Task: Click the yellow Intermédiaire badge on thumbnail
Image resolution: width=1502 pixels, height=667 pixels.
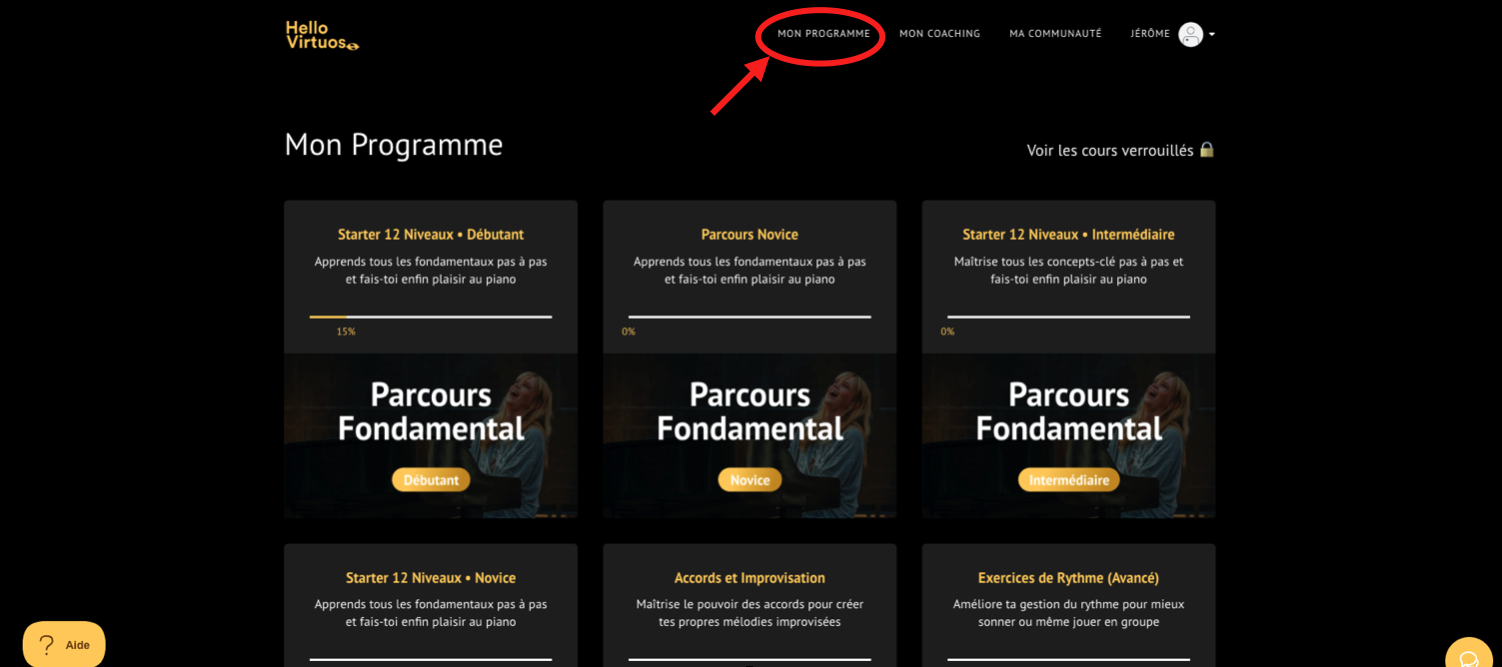Action: click(1069, 480)
